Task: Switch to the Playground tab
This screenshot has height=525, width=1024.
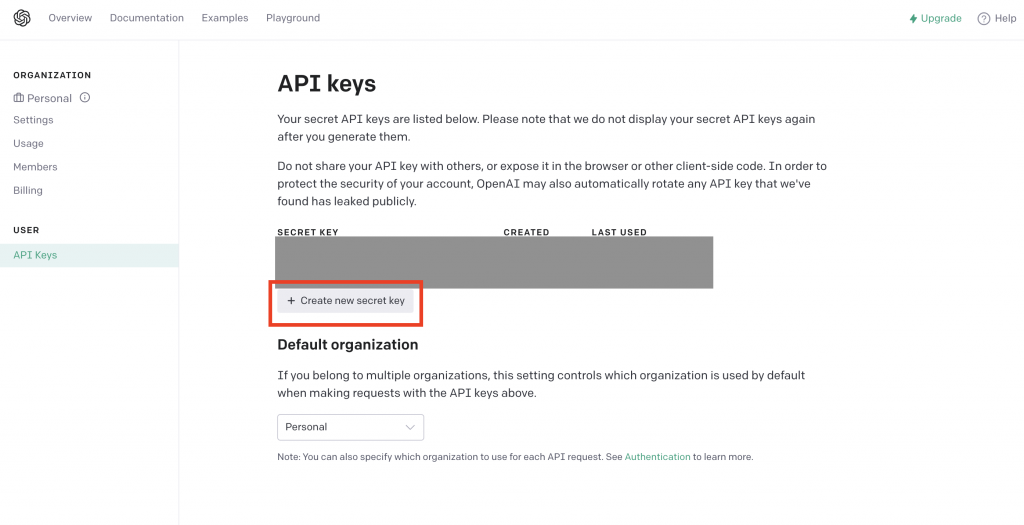Action: click(293, 18)
